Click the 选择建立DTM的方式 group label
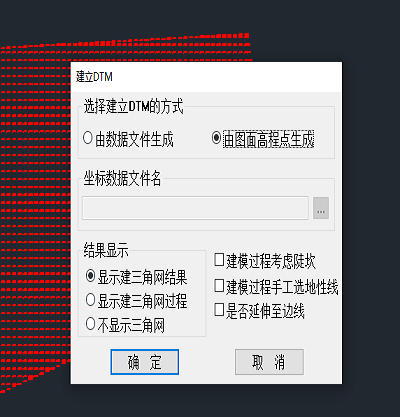 click(133, 107)
